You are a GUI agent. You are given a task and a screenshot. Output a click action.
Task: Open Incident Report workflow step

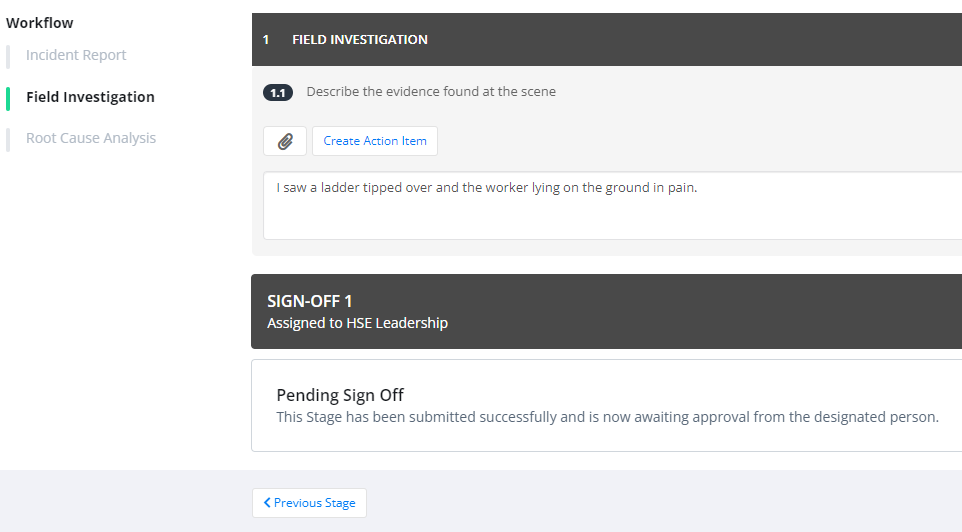(x=76, y=55)
